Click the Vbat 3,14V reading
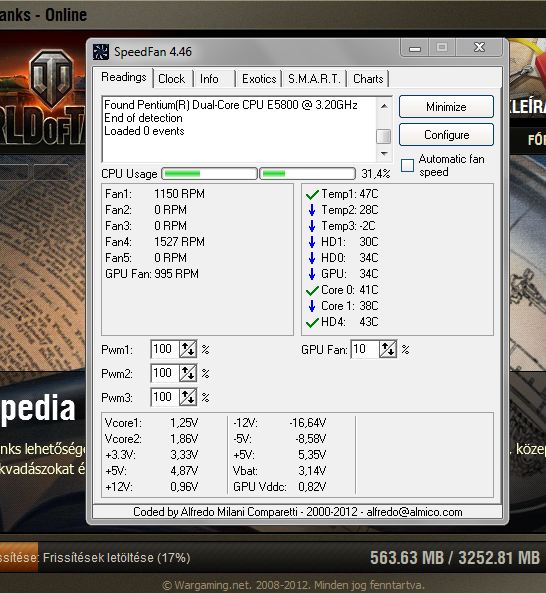 tap(279, 471)
